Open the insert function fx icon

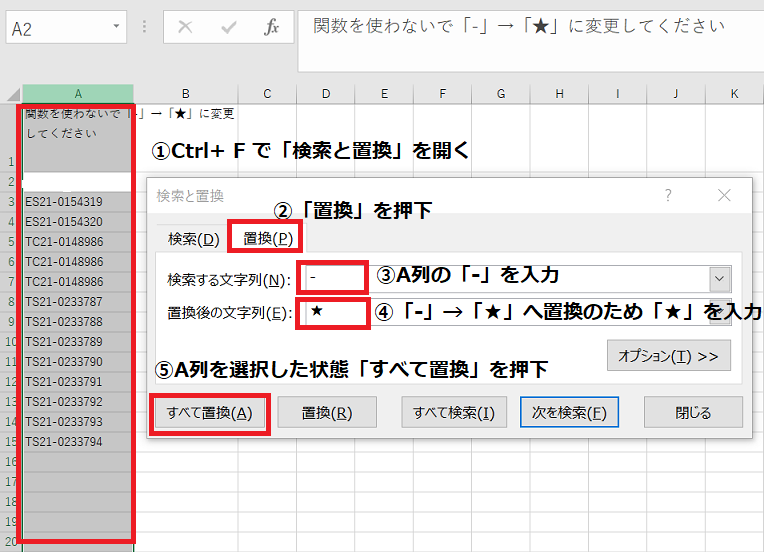point(271,27)
